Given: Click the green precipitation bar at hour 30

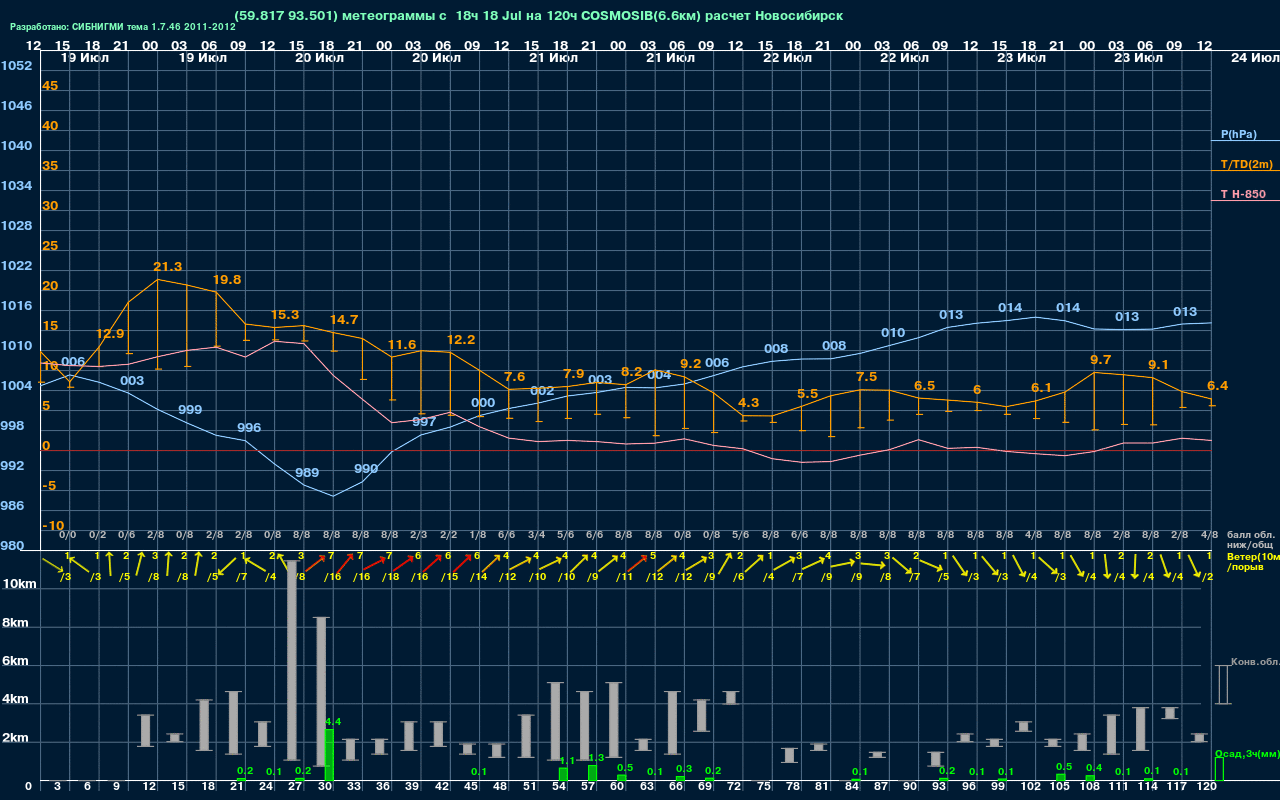Looking at the screenshot, I should click(x=329, y=755).
